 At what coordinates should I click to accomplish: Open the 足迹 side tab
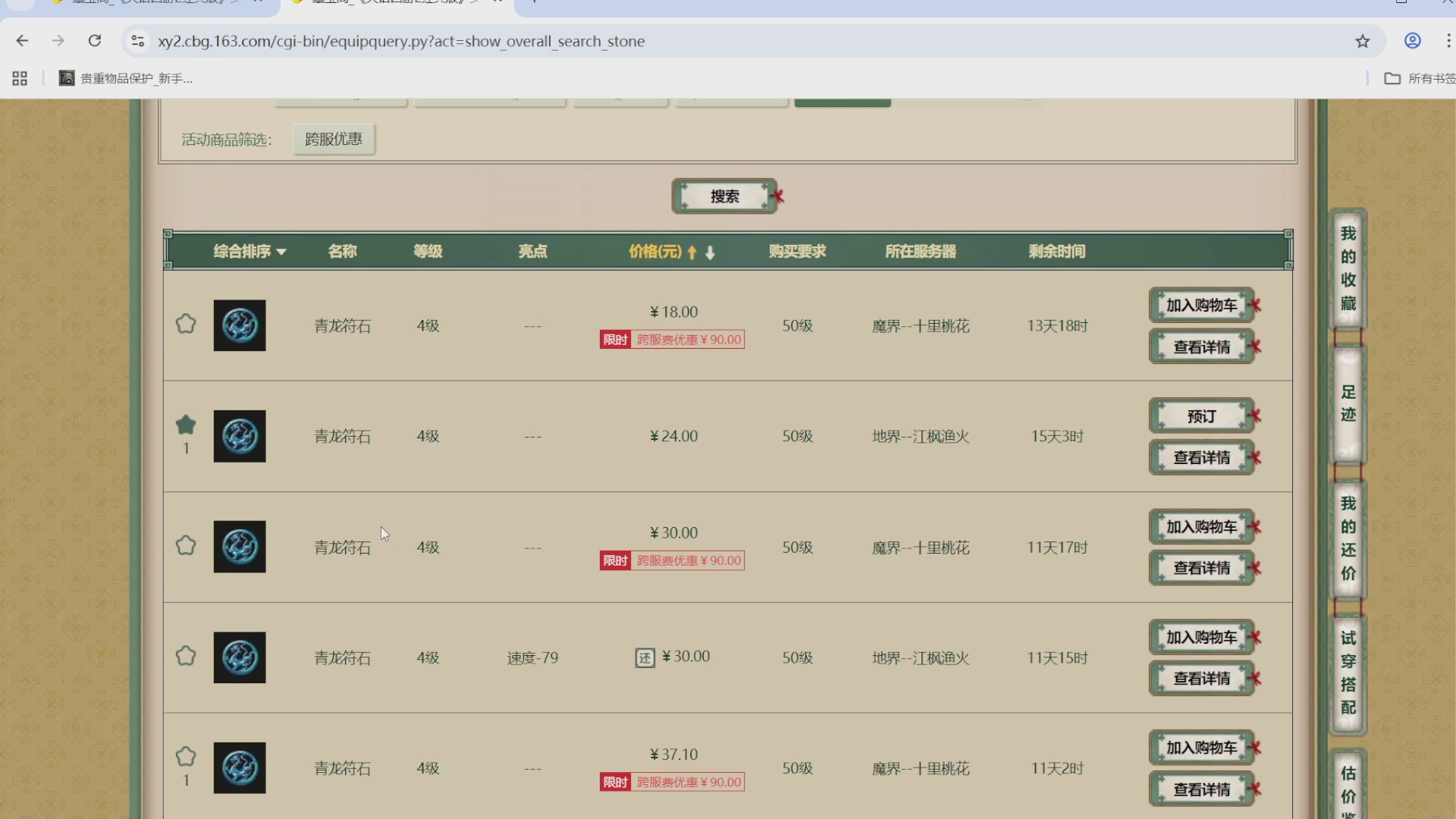(x=1348, y=403)
